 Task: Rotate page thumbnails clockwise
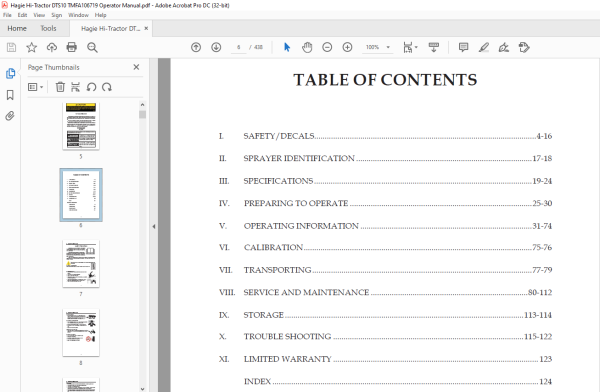[107, 87]
